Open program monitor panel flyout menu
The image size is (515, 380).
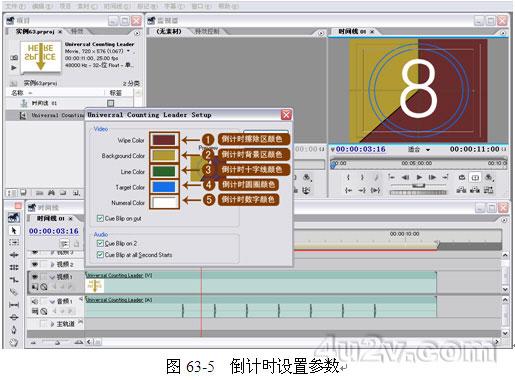(503, 33)
